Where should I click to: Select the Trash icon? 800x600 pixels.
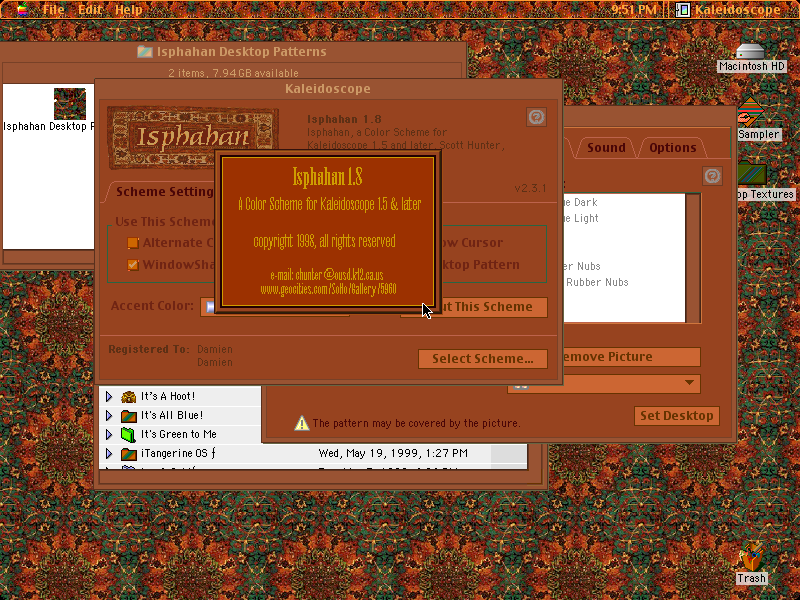click(x=751, y=557)
